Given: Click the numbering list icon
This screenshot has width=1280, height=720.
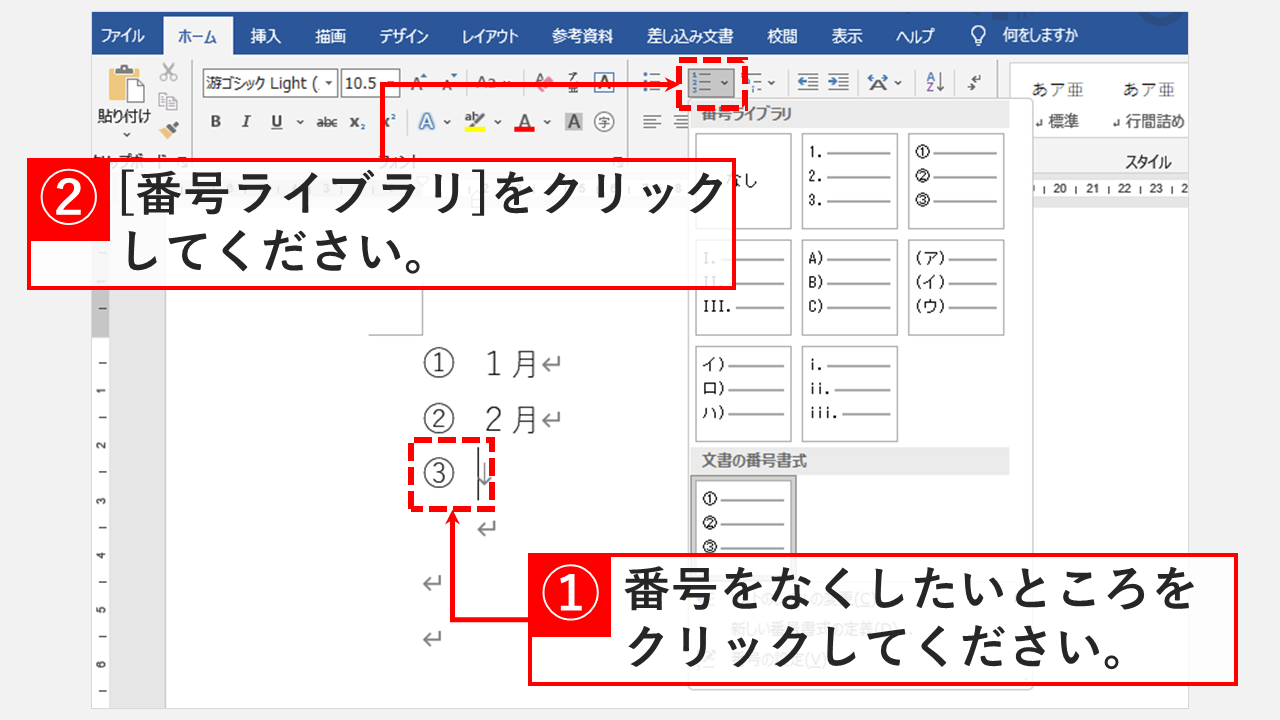Looking at the screenshot, I should [700, 82].
